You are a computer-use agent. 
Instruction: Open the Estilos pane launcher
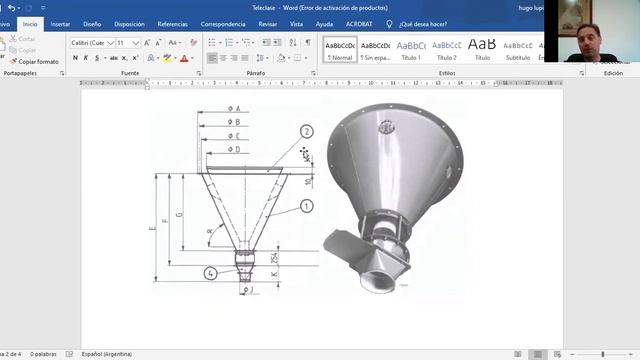[582, 73]
